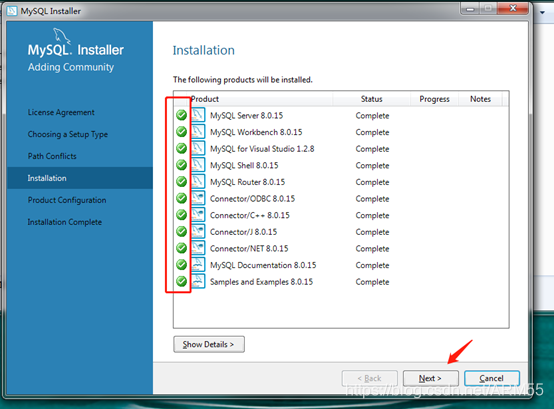554x409 pixels.
Task: Click the product icon of Connector/C++ 8.0.15
Action: click(198, 215)
